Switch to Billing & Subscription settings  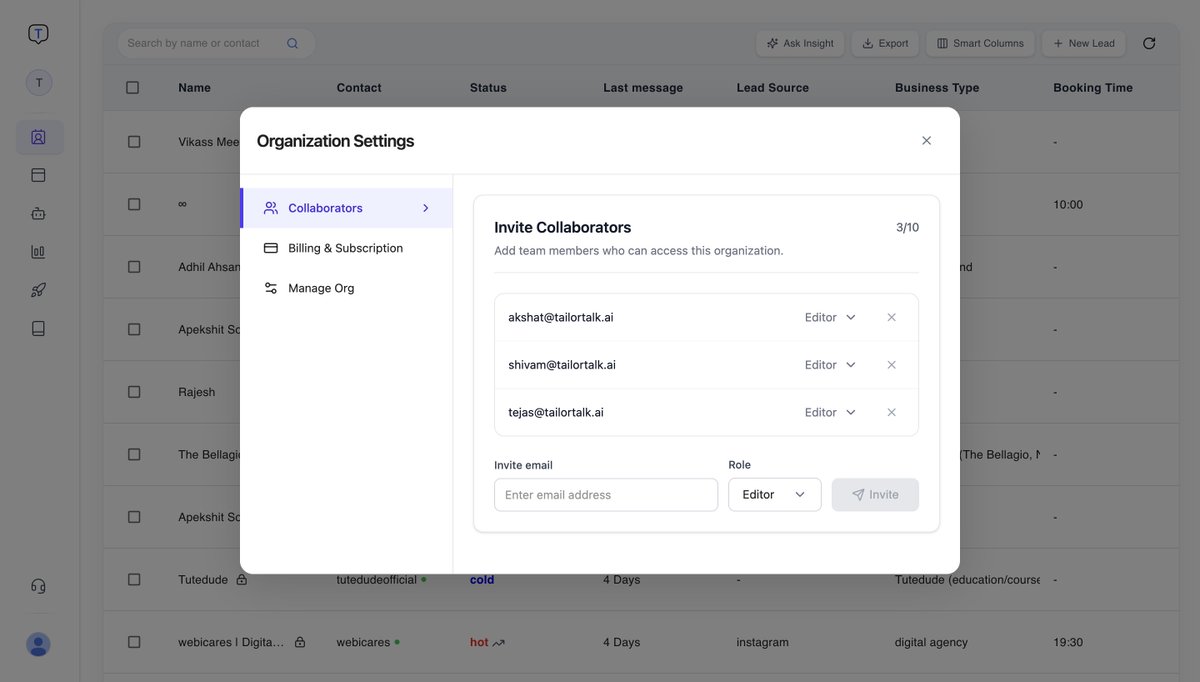345,246
